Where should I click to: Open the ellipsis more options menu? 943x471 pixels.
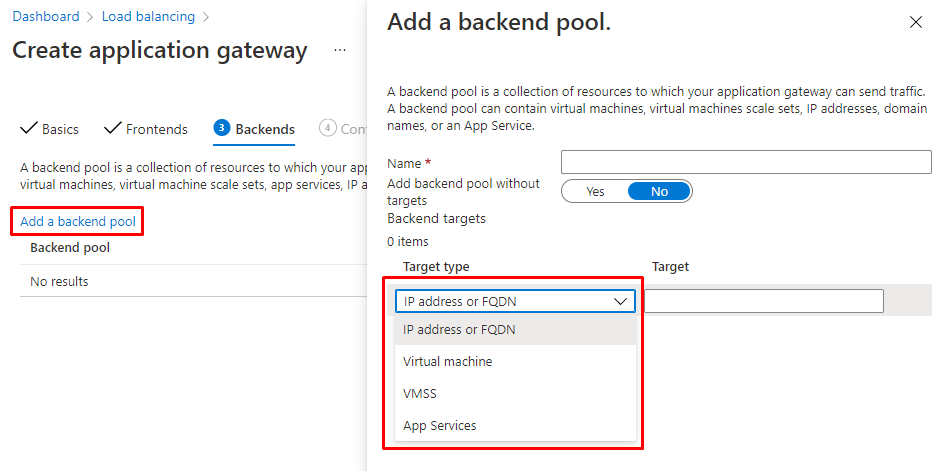coord(340,50)
